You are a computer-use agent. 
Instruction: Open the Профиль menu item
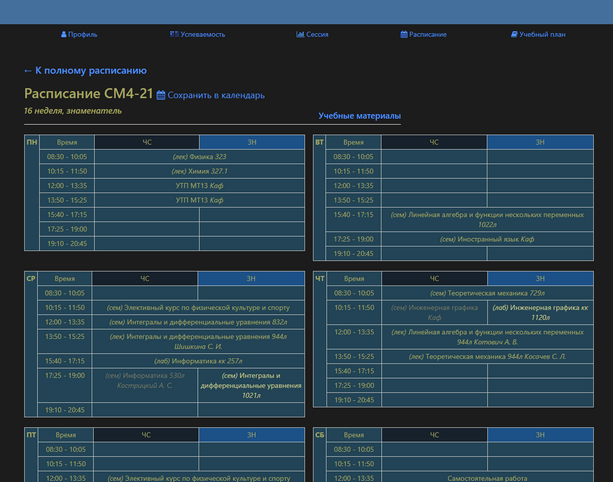82,34
